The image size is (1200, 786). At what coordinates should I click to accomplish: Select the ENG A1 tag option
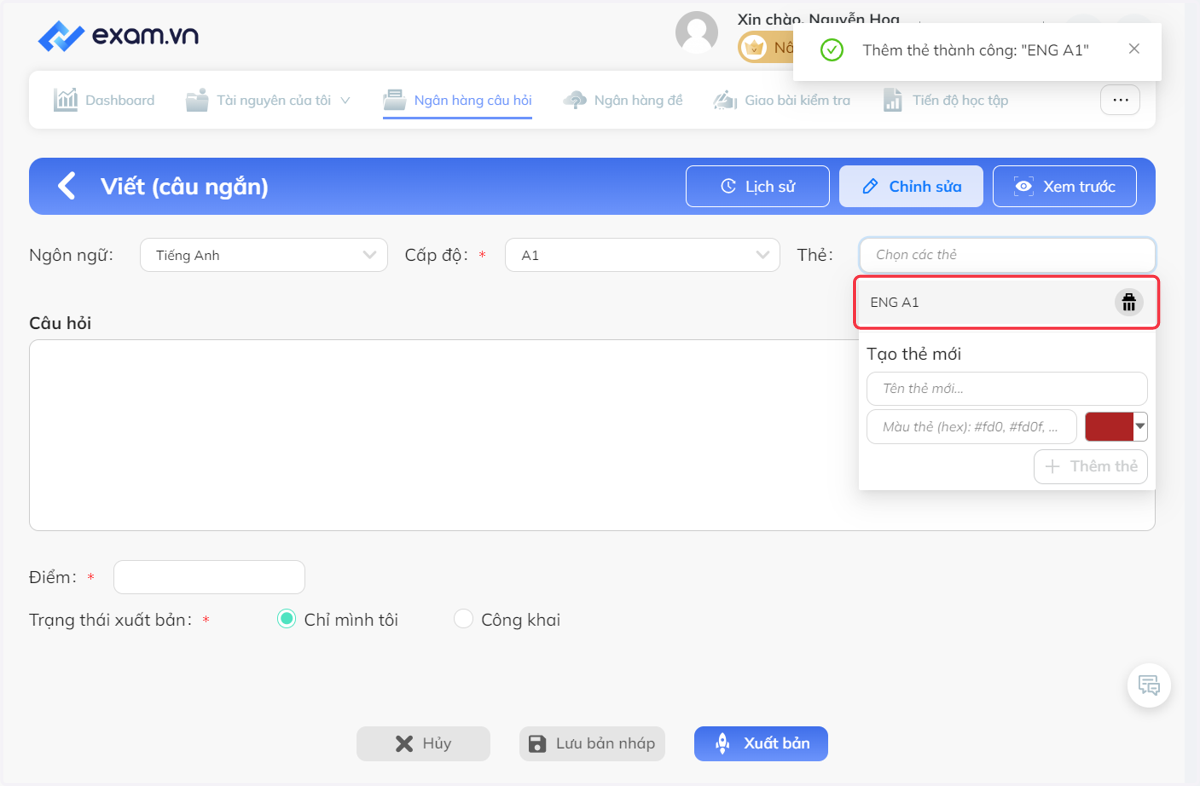coord(1007,302)
